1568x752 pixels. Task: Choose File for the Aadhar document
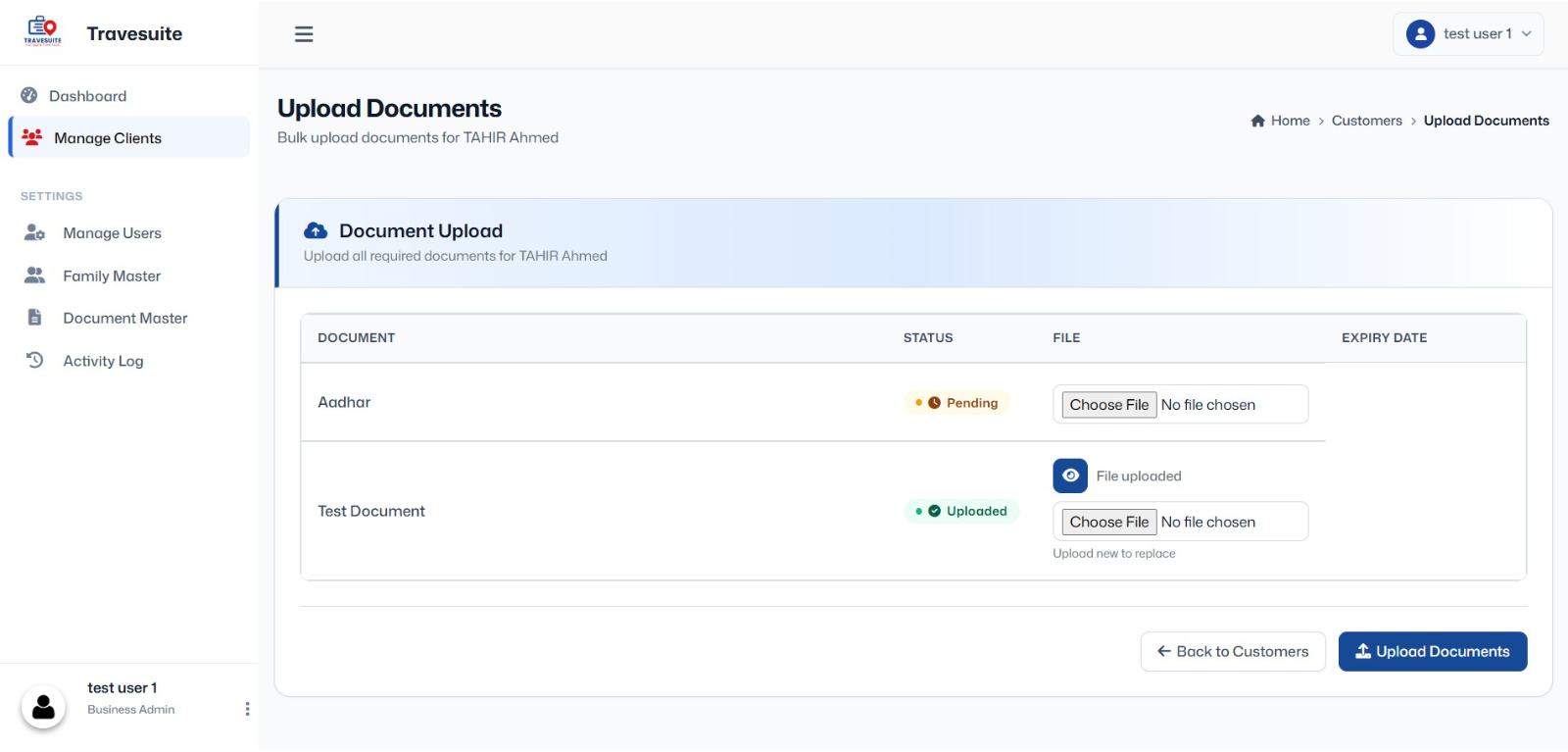click(1109, 405)
